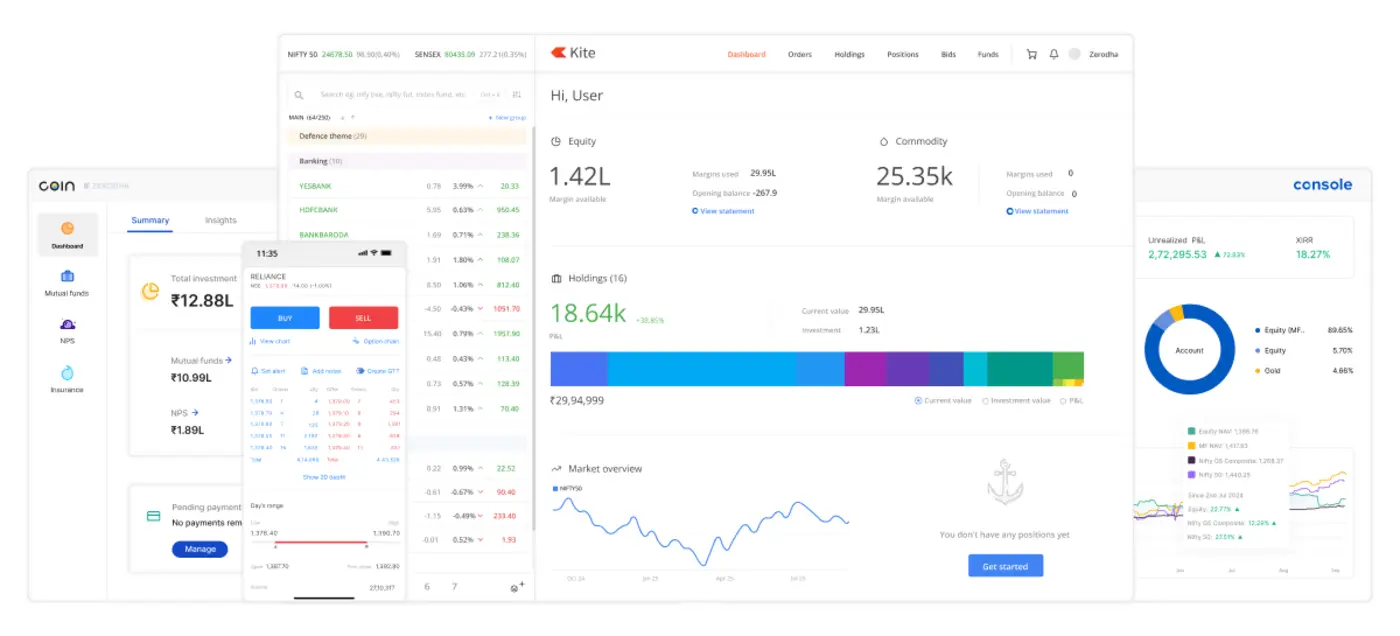Click the Zerodha user avatar
Screen dimensions: 1400x636
point(1074,54)
